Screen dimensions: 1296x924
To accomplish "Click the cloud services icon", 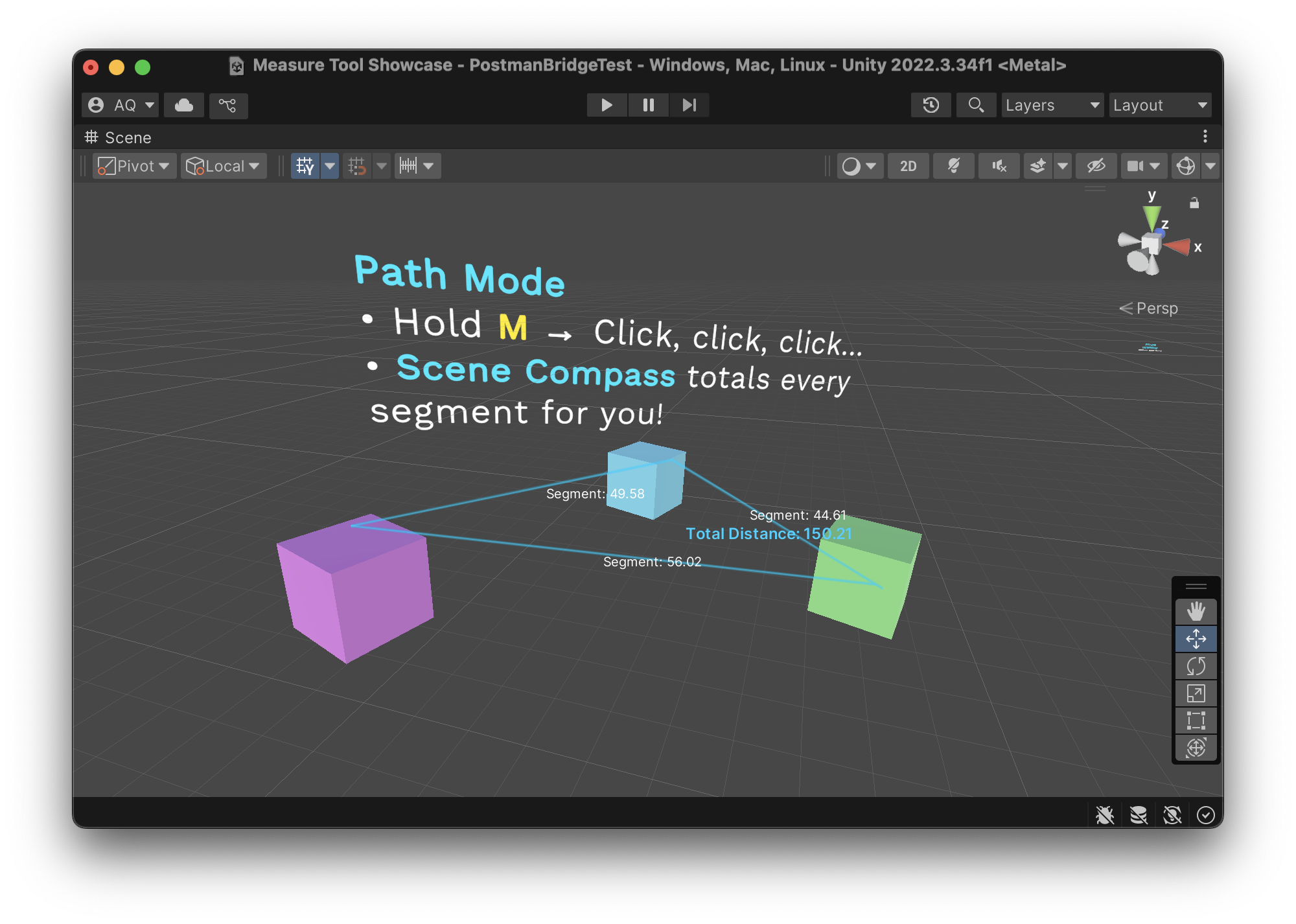I will (x=184, y=105).
